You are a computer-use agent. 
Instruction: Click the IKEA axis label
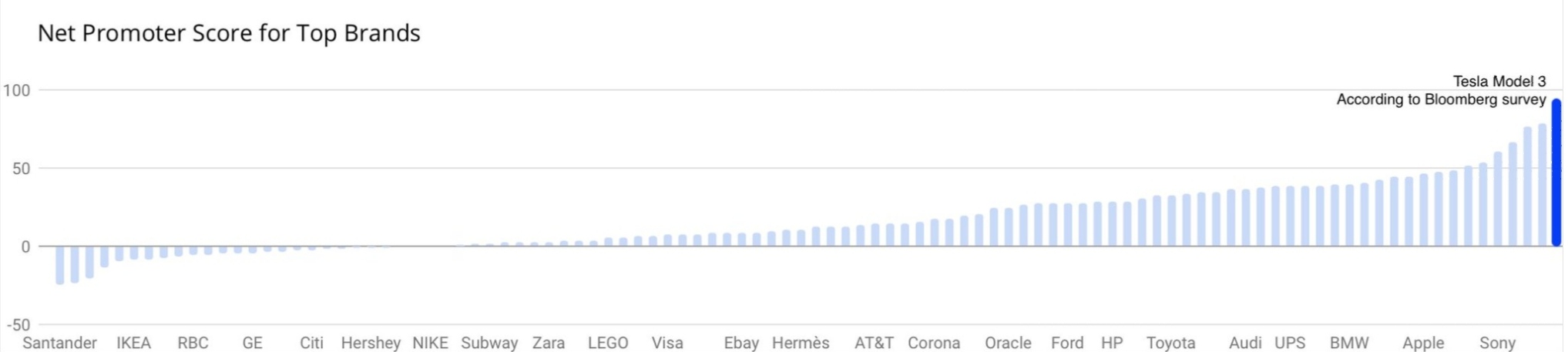pos(134,343)
